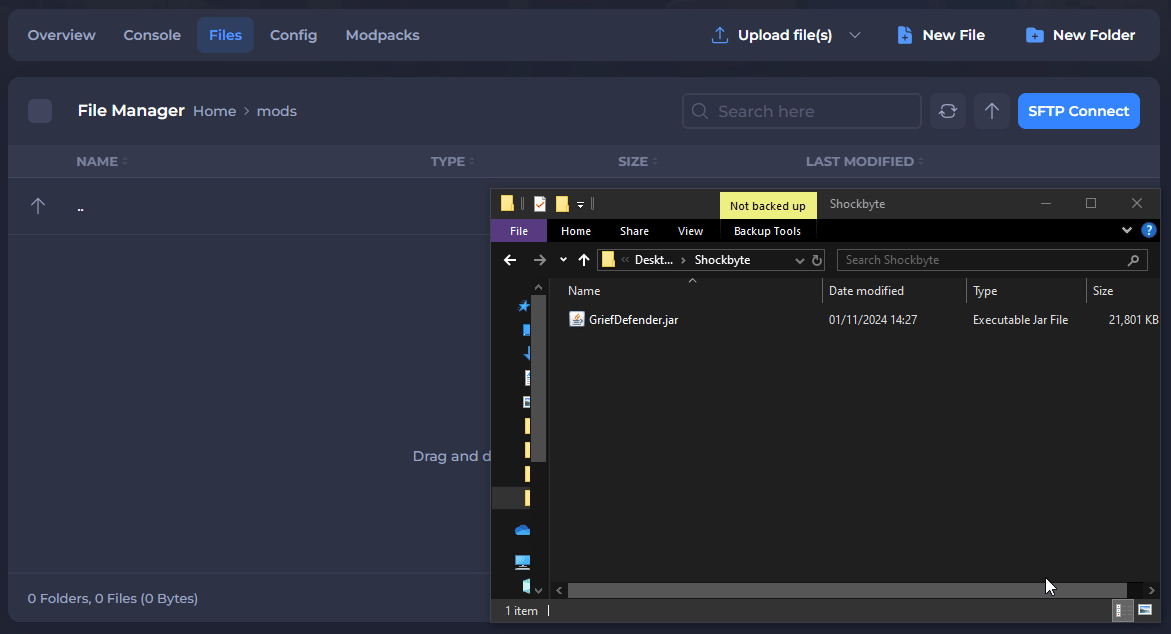Viewport: 1171px width, 634px height.
Task: Navigate to Home in the breadcrumb
Action: (214, 111)
